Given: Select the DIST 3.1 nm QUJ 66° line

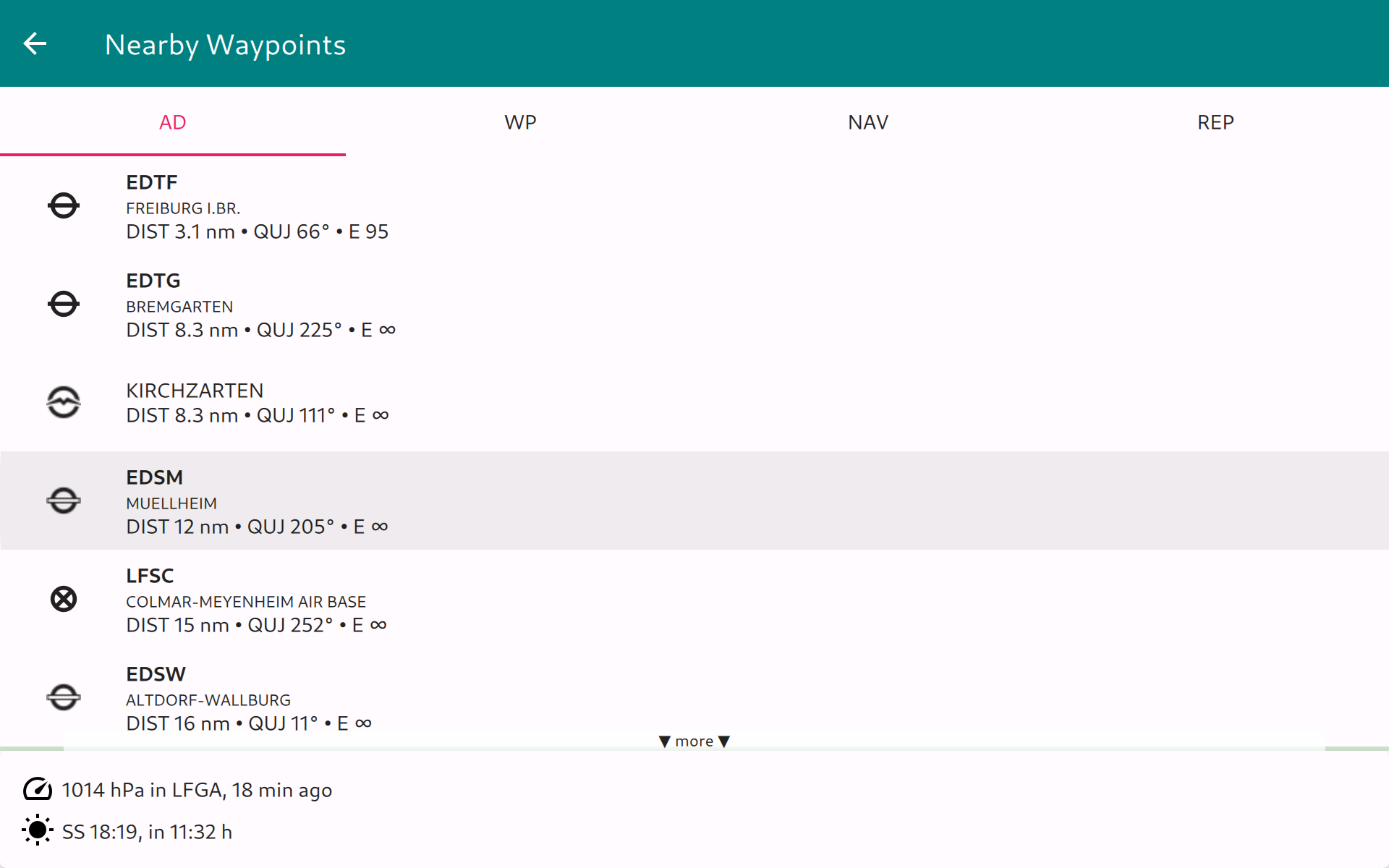Looking at the screenshot, I should [x=258, y=231].
